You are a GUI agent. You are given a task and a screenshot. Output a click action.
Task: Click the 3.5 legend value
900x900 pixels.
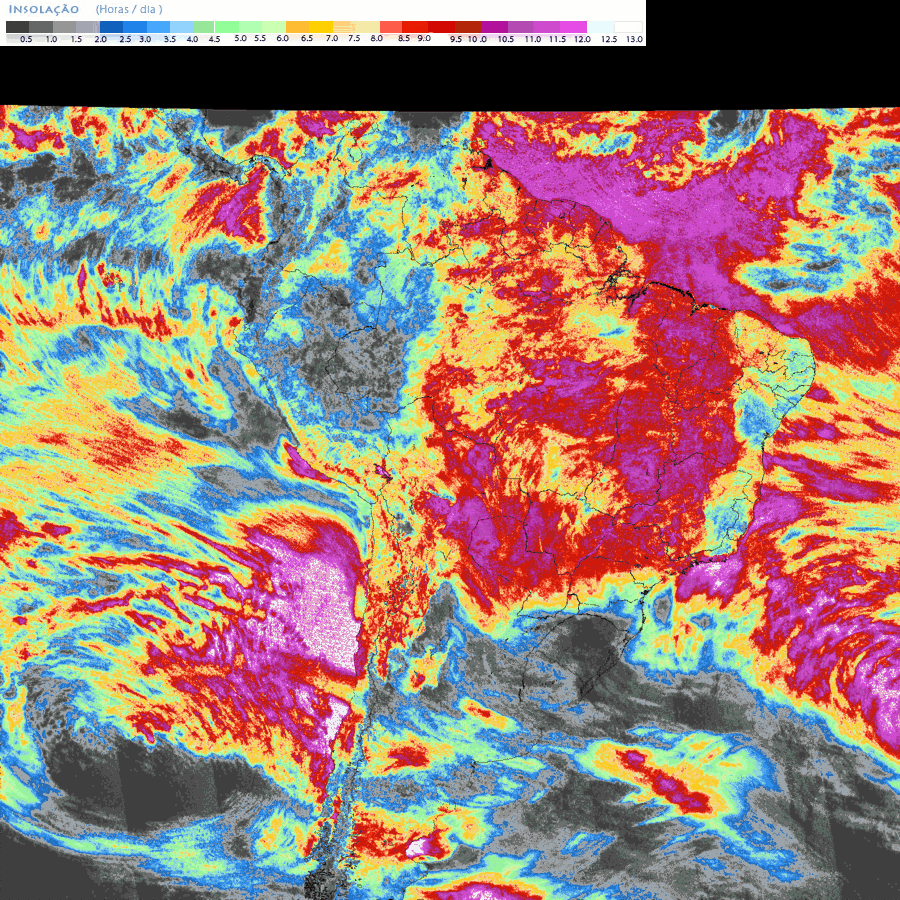point(170,39)
